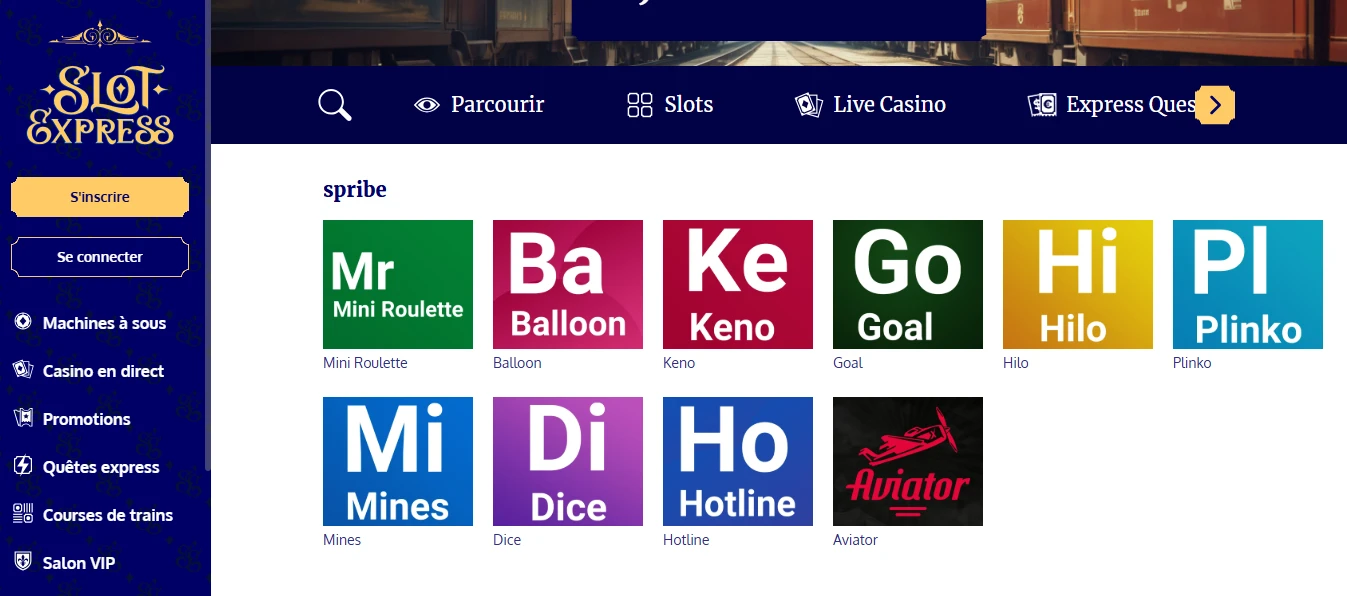Select the Slots grid icon
This screenshot has width=1347, height=596.
pos(640,105)
